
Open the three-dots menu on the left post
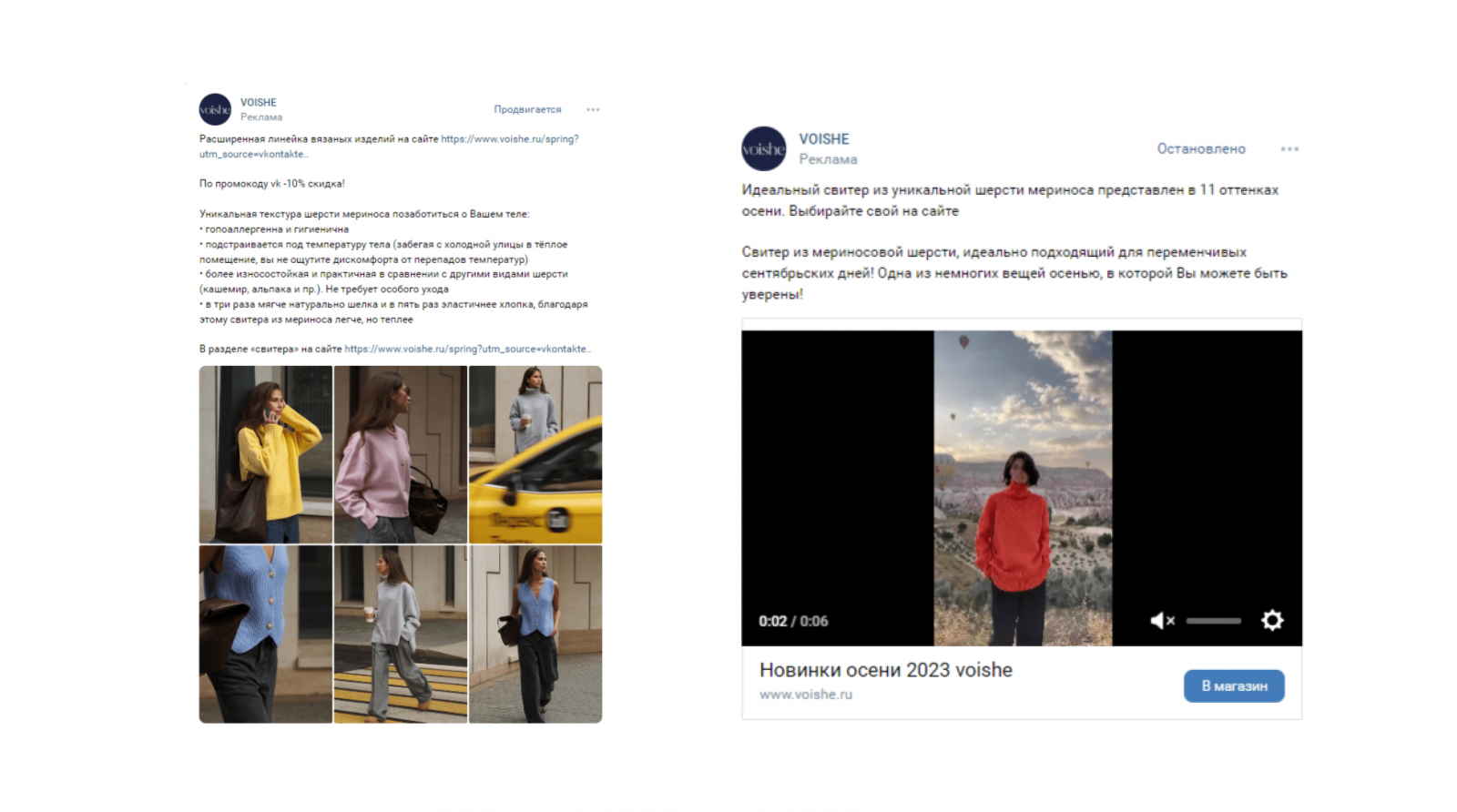(593, 109)
